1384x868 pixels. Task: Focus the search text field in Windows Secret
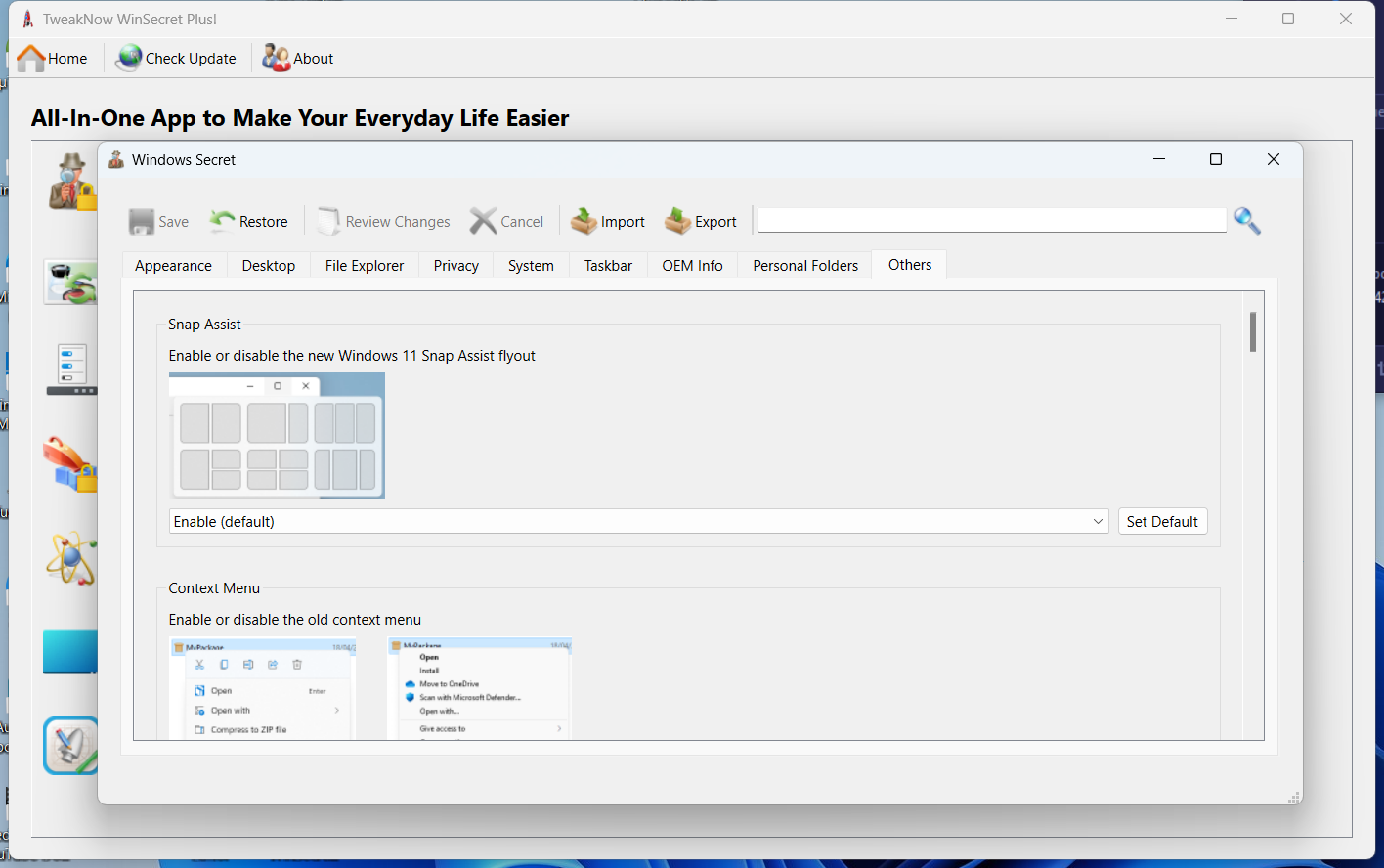(992, 220)
